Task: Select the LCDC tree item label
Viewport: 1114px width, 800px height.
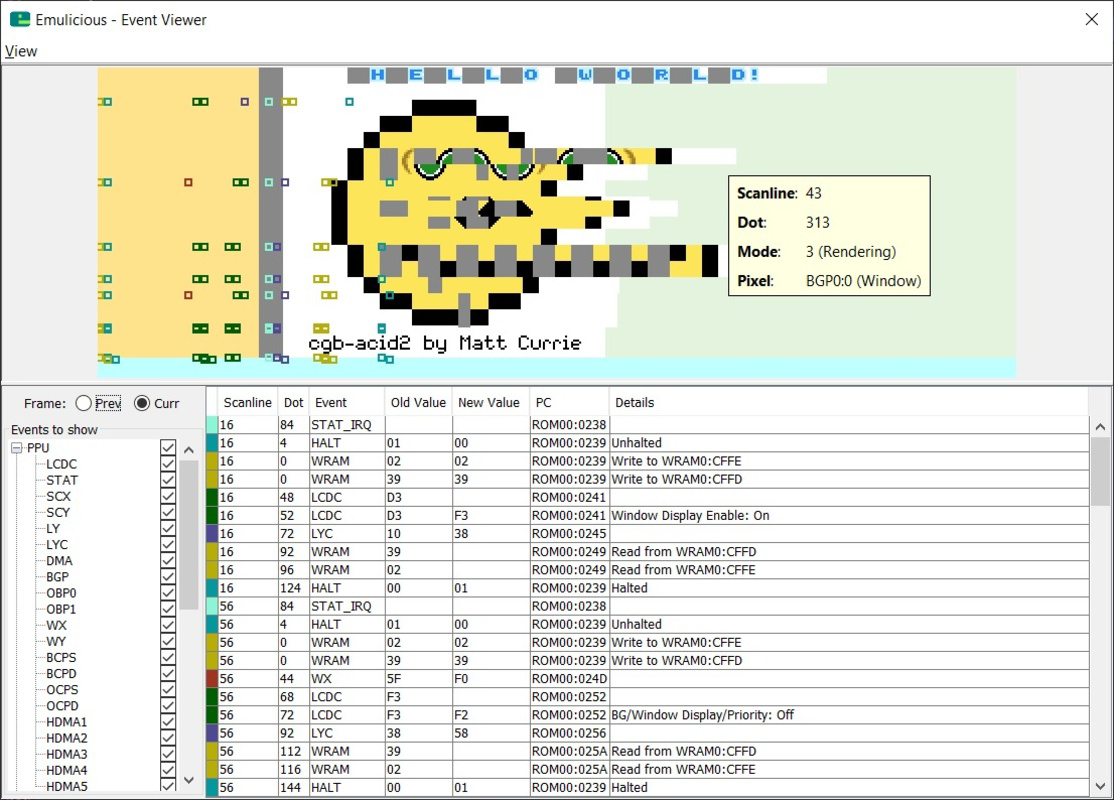Action: click(x=62, y=464)
